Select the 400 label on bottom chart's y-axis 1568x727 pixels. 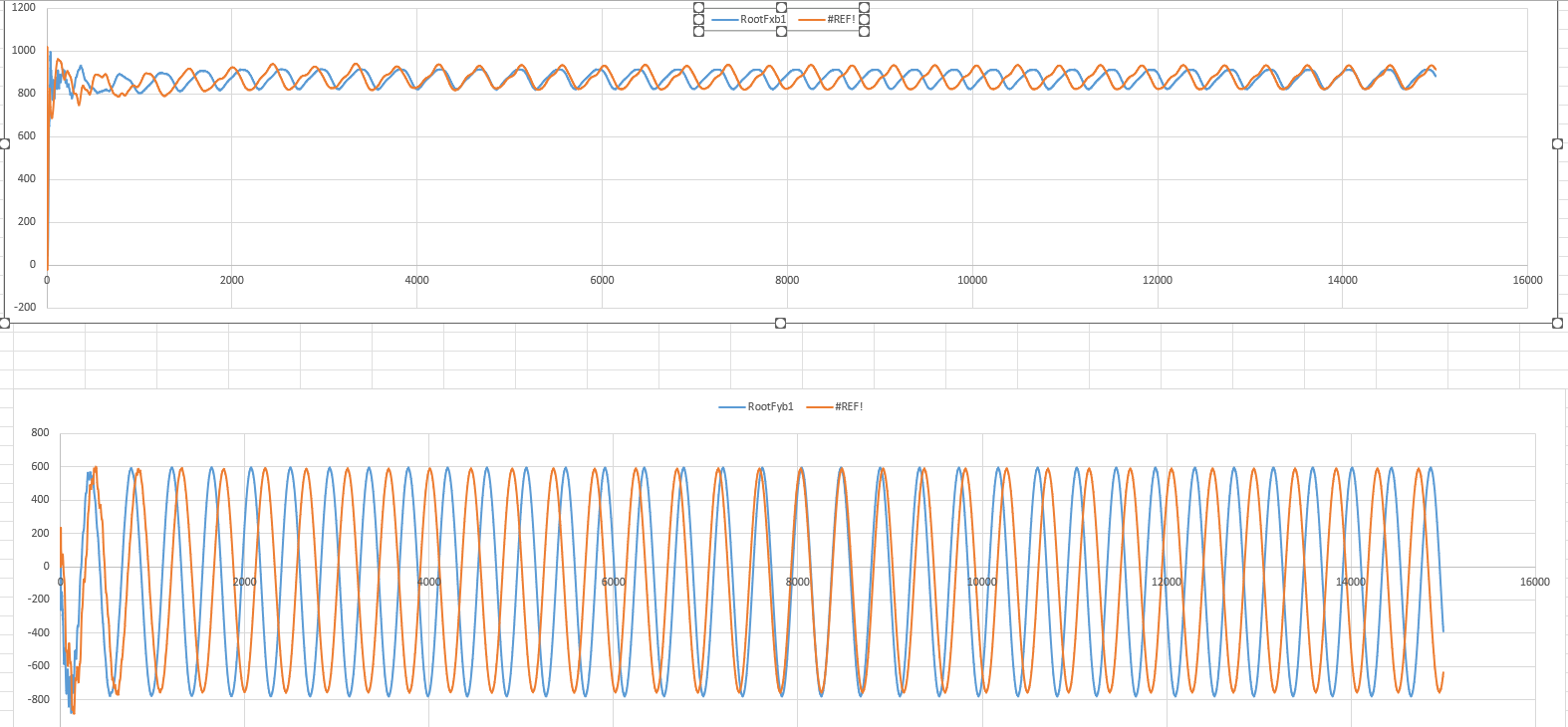point(40,499)
